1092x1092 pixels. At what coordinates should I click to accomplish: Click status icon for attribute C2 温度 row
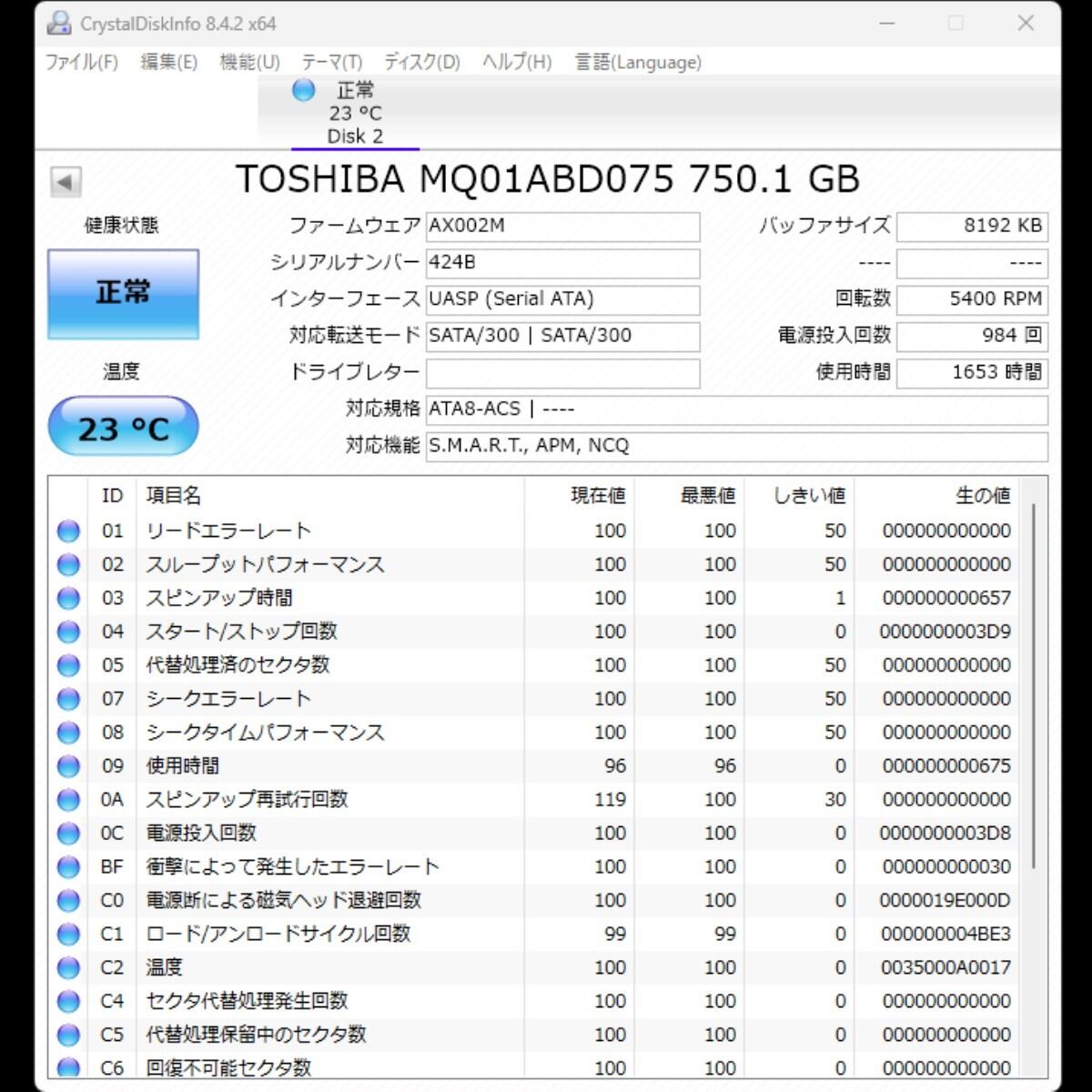click(x=68, y=967)
